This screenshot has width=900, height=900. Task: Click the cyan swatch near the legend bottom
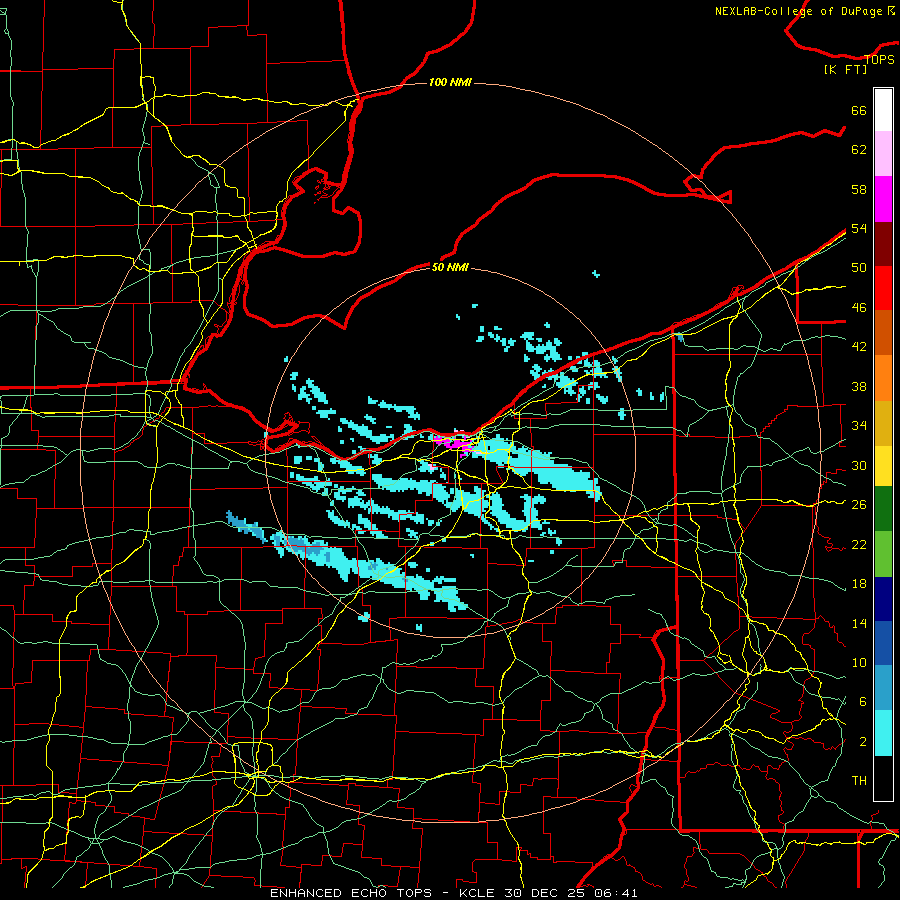[x=883, y=733]
